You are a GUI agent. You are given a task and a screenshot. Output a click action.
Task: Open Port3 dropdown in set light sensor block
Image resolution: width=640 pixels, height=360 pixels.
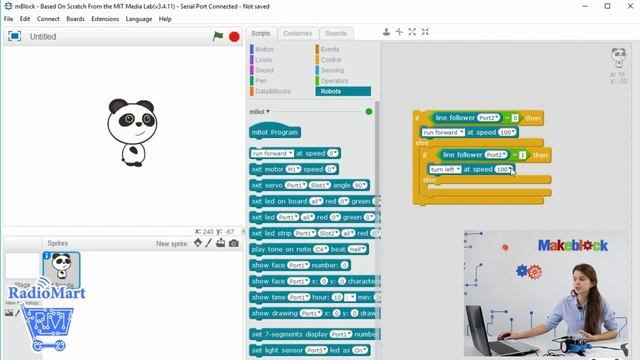317,350
